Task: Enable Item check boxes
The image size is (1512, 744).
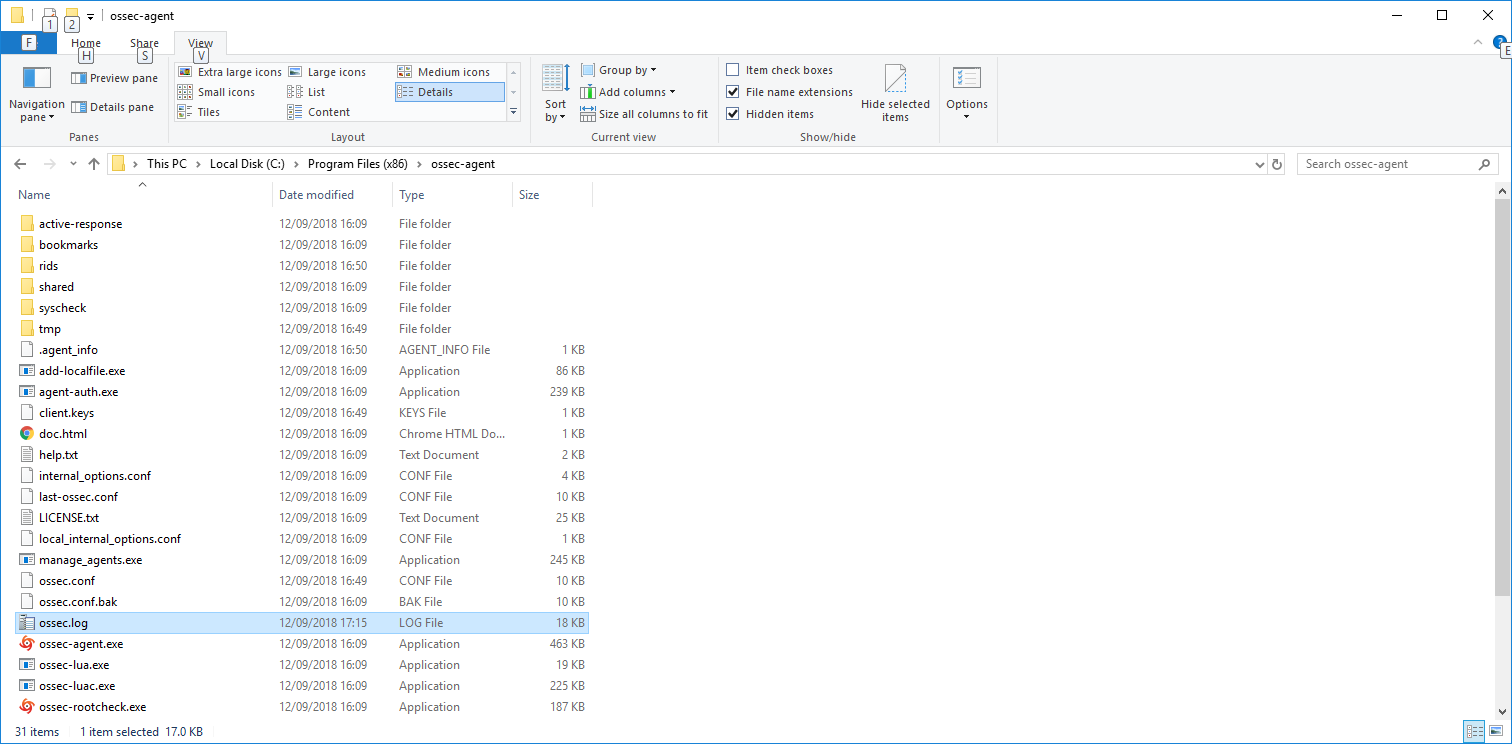Action: click(733, 69)
